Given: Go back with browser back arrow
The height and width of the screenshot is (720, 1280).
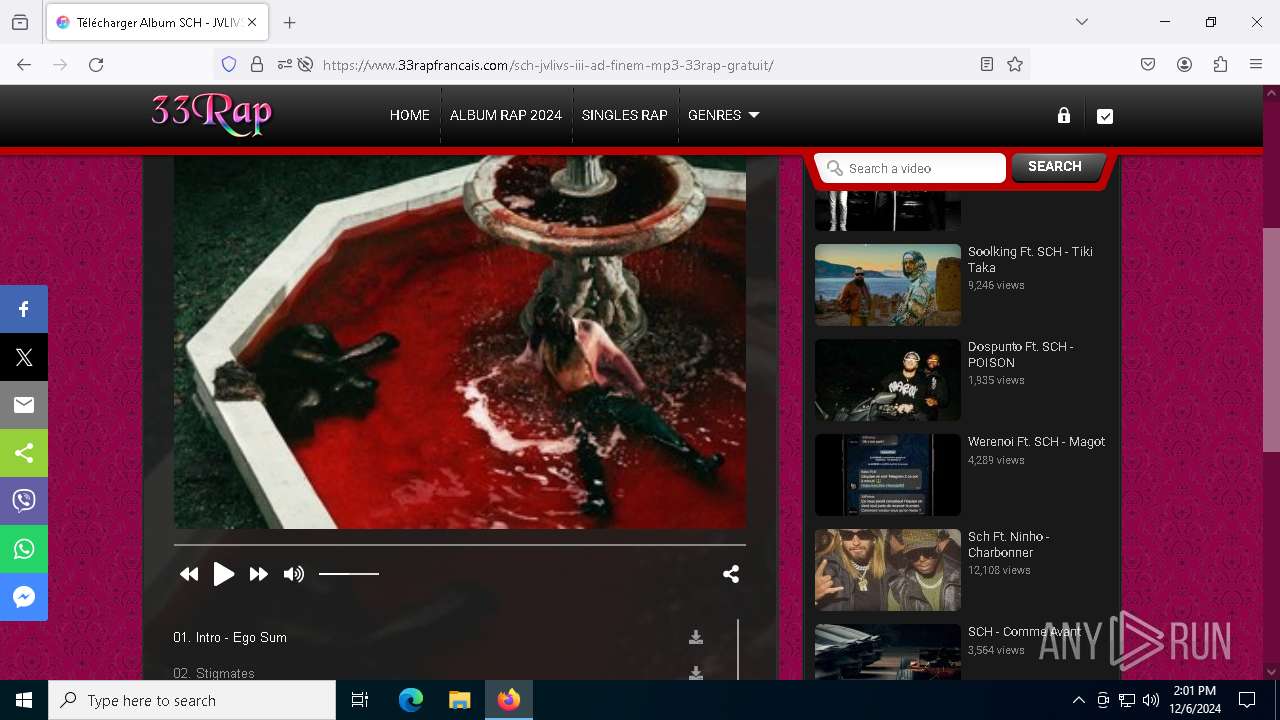Looking at the screenshot, I should [x=24, y=65].
